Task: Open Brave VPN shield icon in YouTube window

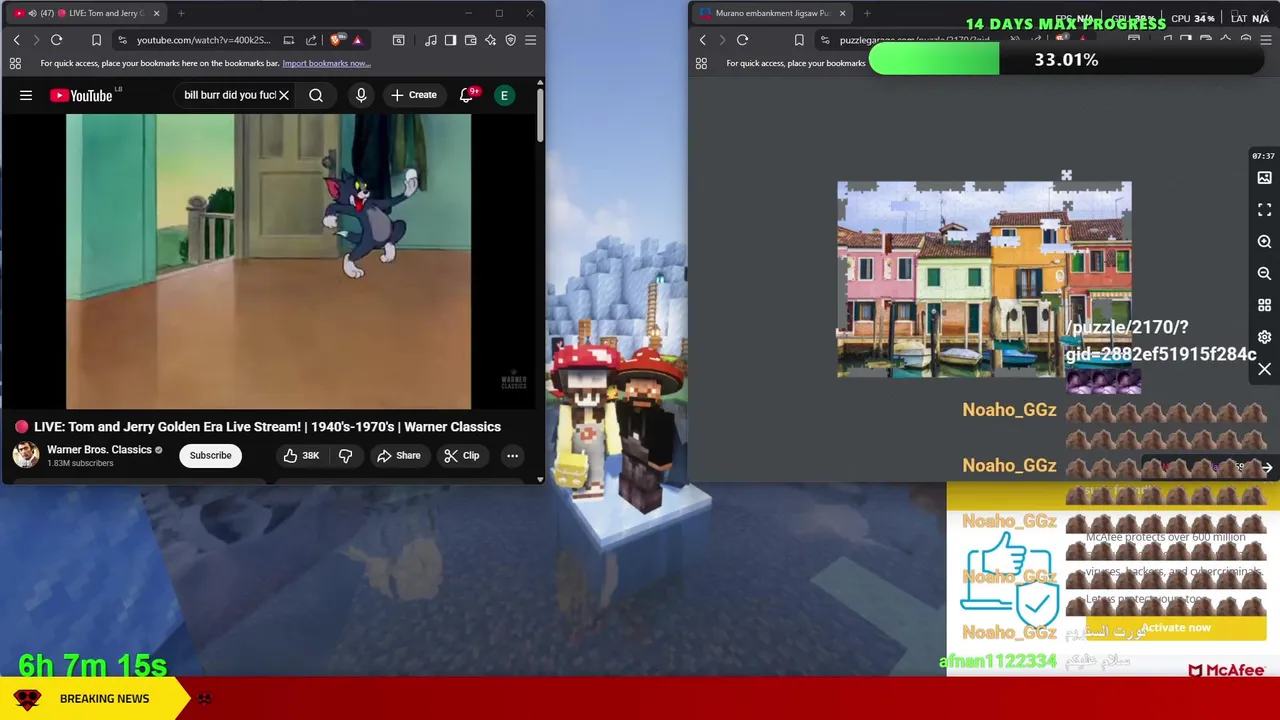Action: coord(510,40)
